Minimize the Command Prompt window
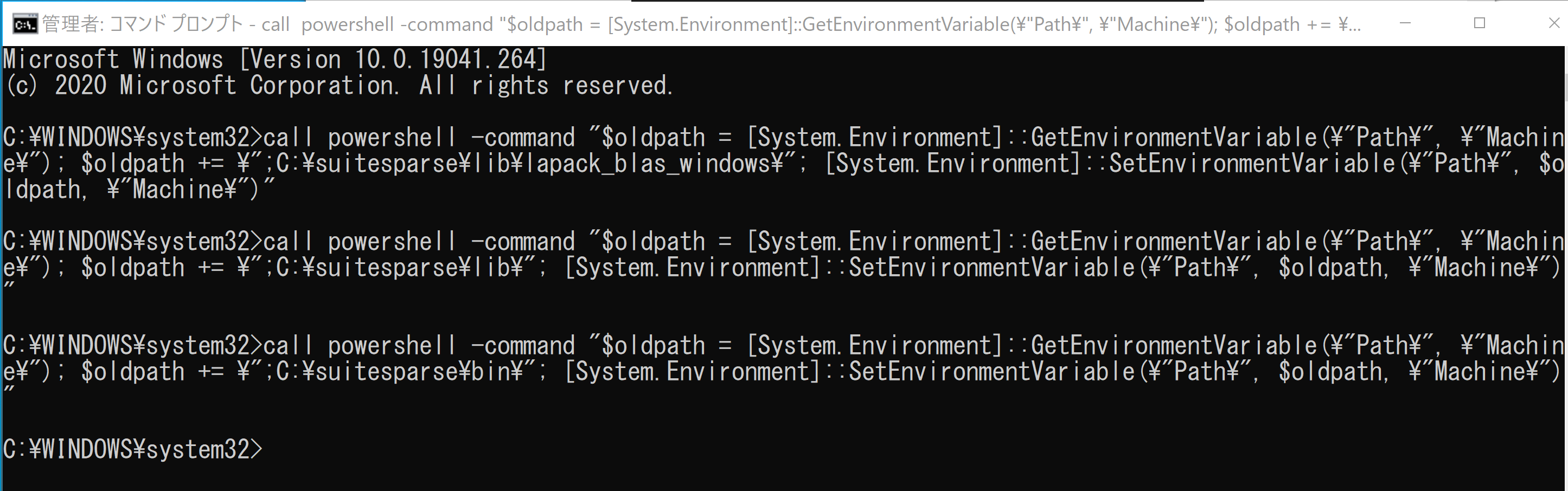 coord(1405,23)
